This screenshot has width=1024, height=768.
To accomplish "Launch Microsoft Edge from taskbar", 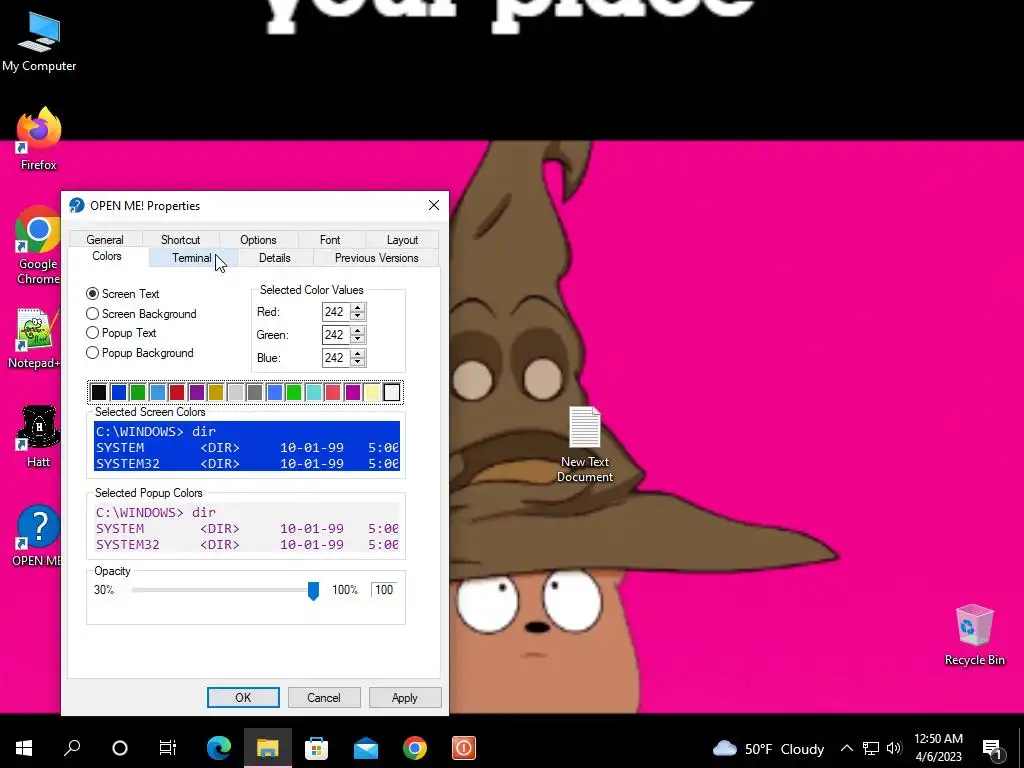I will tap(219, 748).
